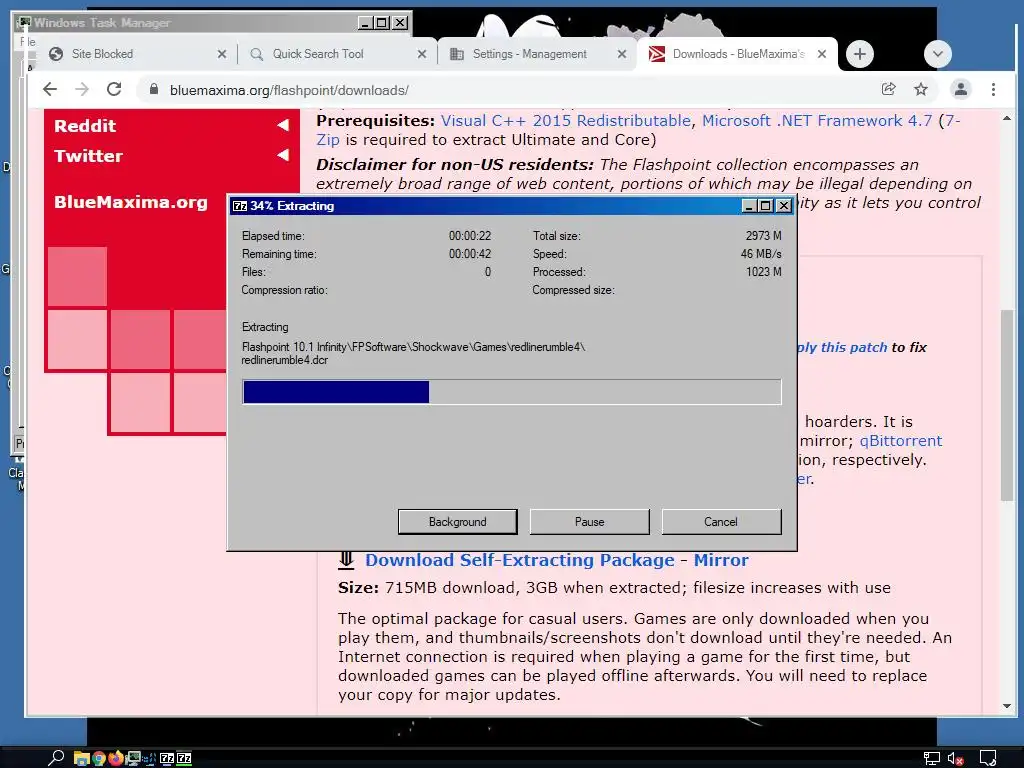Open the browser profile menu
Image resolution: width=1024 pixels, height=768 pixels.
click(x=960, y=89)
